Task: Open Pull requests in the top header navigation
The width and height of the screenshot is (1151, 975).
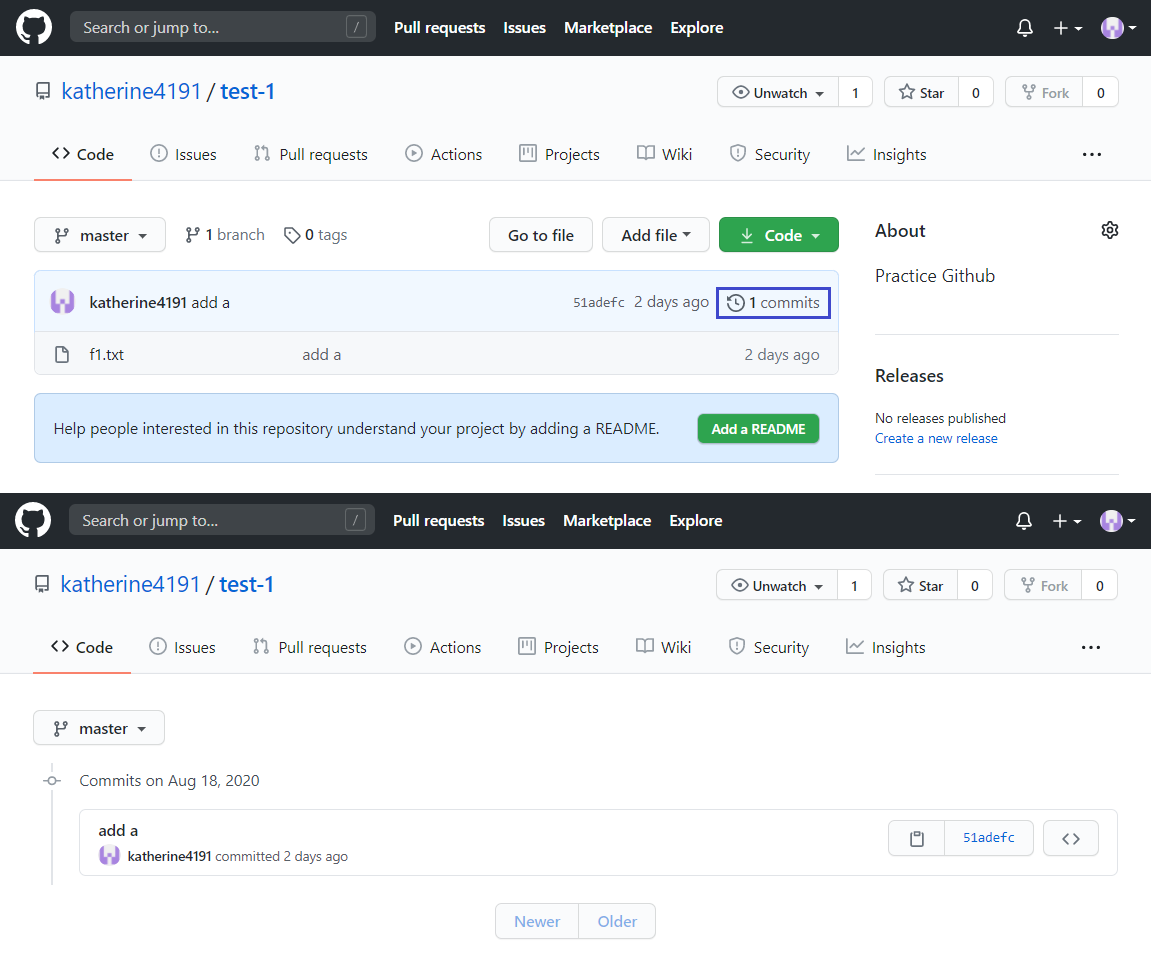Action: pos(440,28)
